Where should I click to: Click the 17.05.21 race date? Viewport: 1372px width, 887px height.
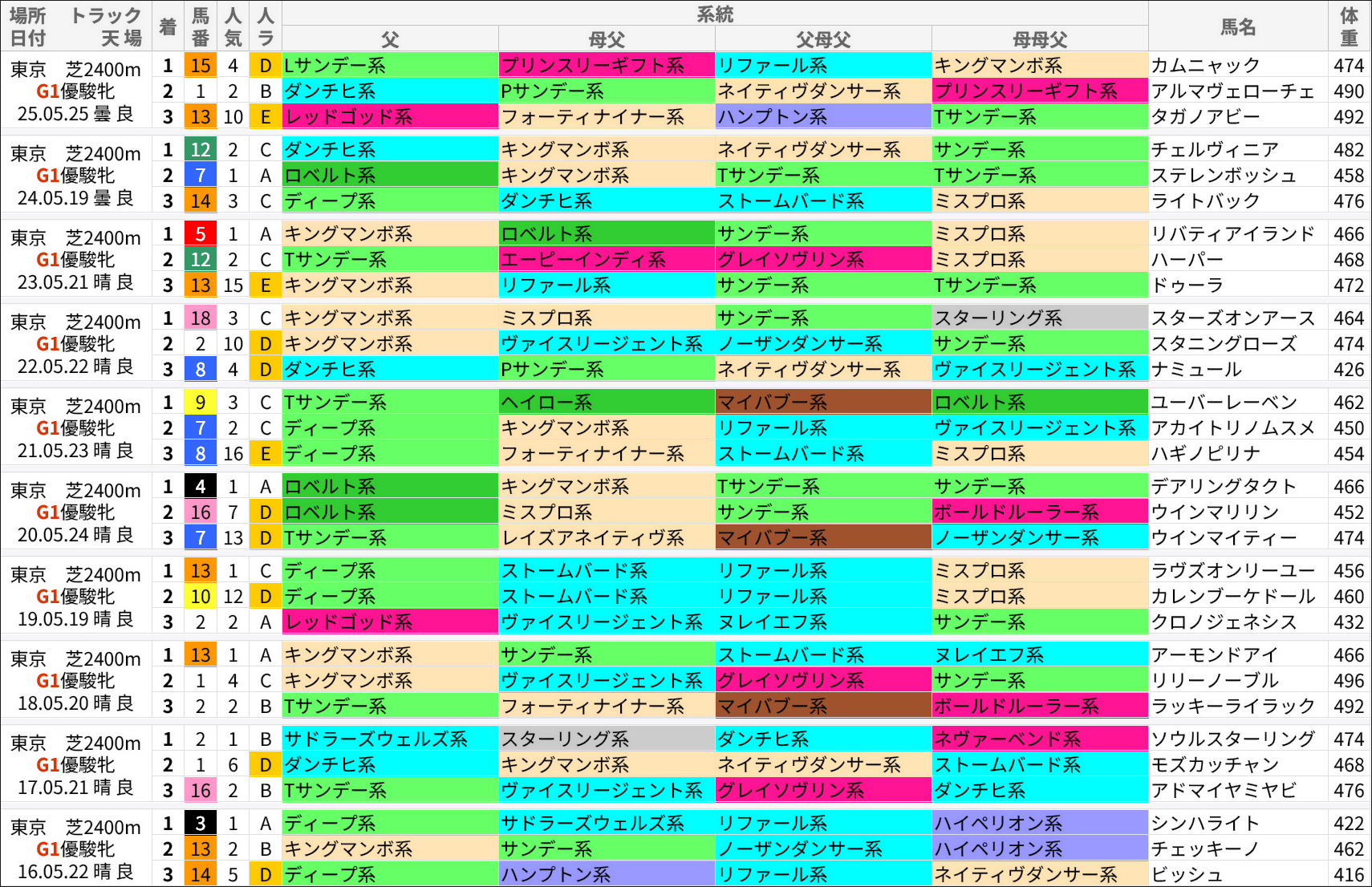point(53,788)
